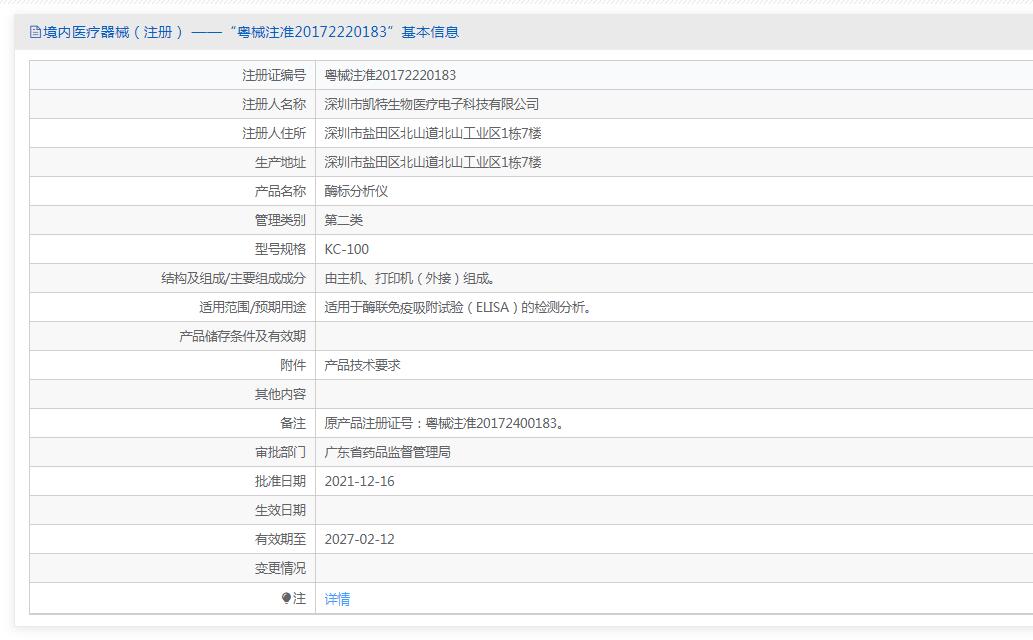
Task: Select the note 原产品注册证号：粤械注准20172400183。
Action: [444, 423]
